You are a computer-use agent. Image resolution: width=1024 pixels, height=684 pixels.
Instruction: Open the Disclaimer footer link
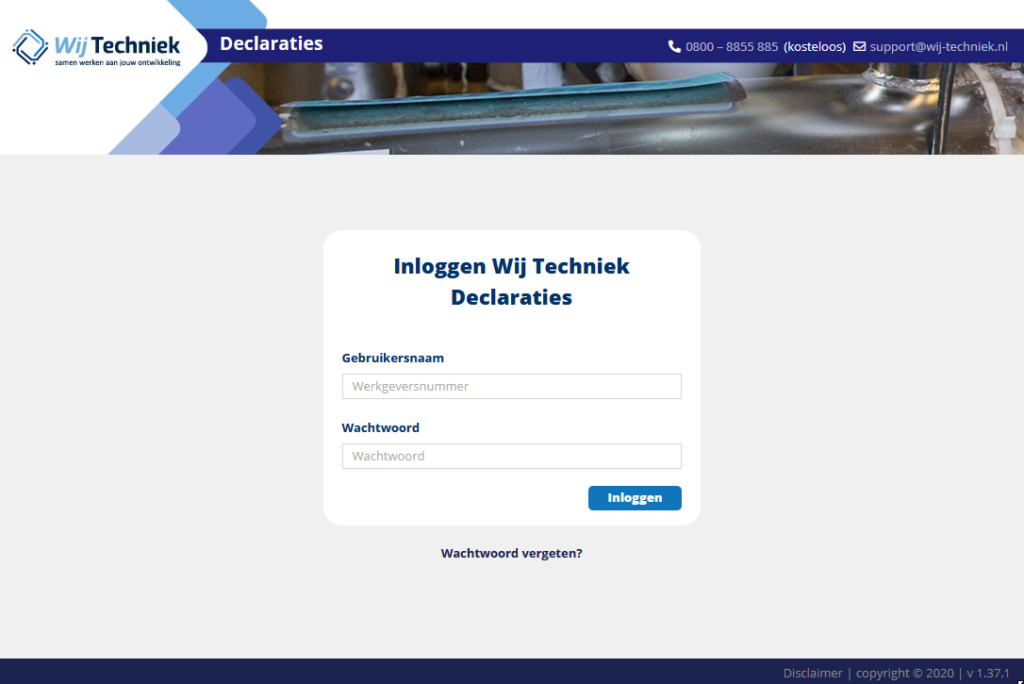pyautogui.click(x=812, y=673)
